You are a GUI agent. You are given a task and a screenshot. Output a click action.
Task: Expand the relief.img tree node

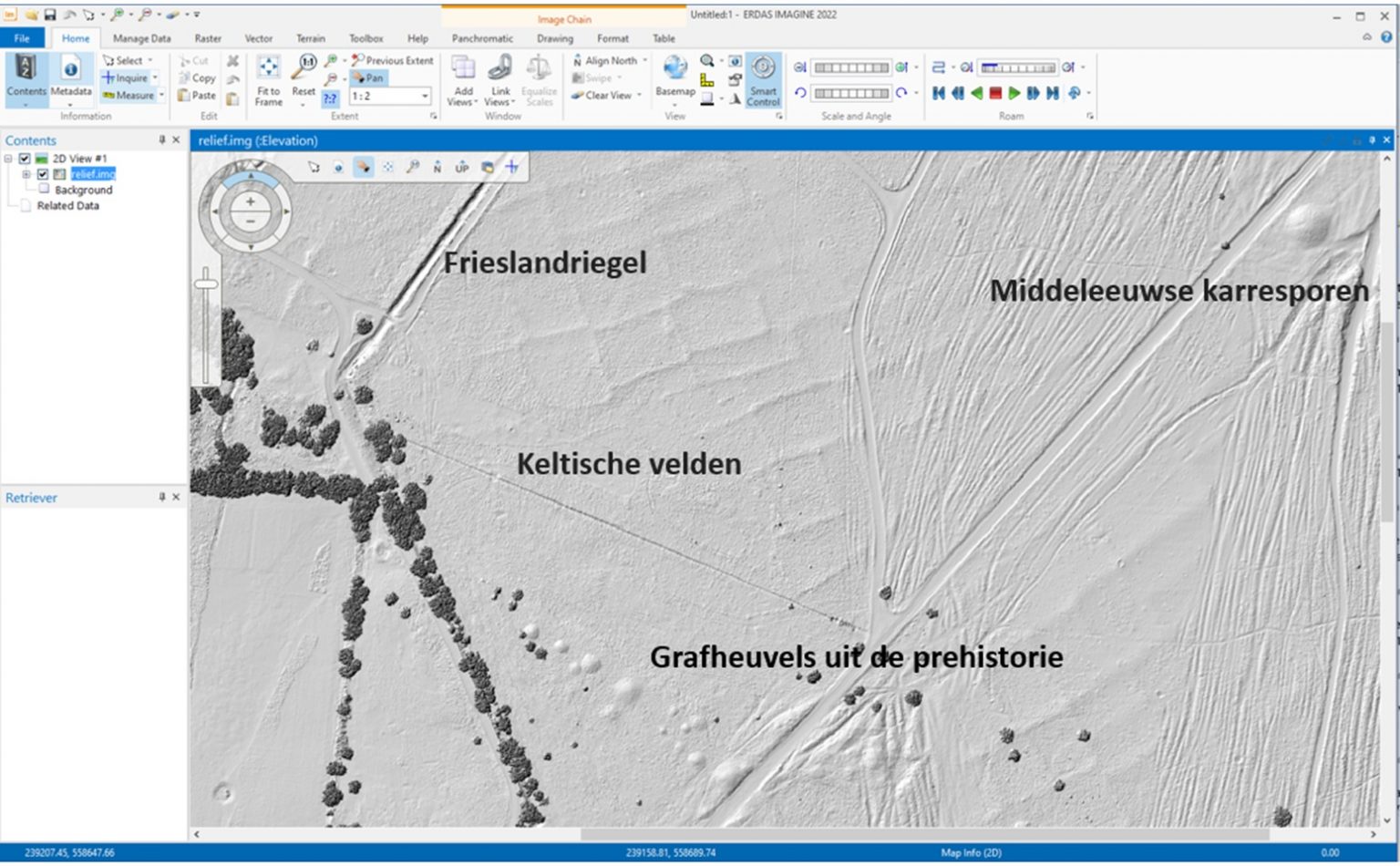pyautogui.click(x=26, y=174)
